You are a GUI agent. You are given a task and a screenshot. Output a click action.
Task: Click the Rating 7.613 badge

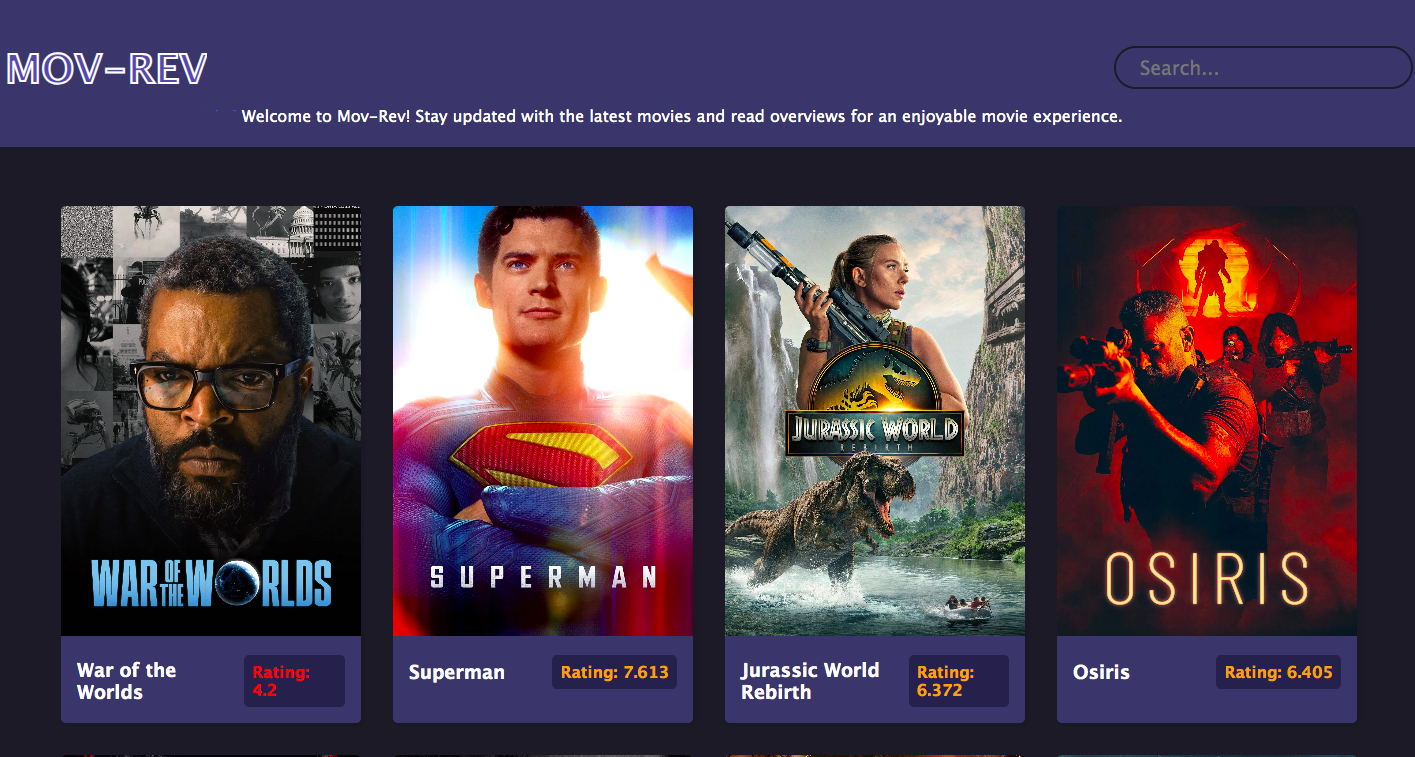click(x=614, y=672)
